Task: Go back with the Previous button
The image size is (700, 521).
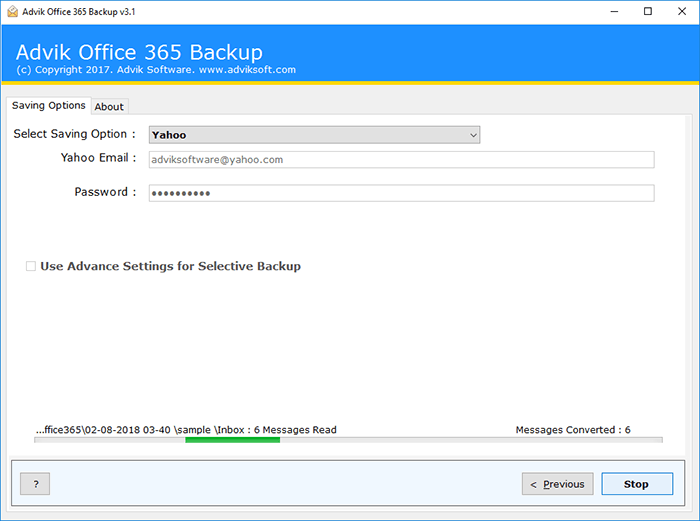Action: pyautogui.click(x=558, y=484)
